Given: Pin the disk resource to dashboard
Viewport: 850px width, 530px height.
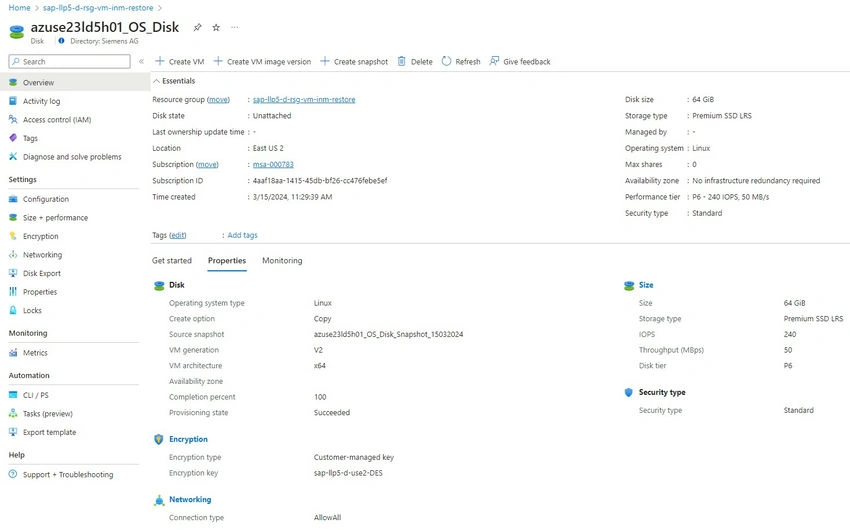Looking at the screenshot, I should pos(198,27).
